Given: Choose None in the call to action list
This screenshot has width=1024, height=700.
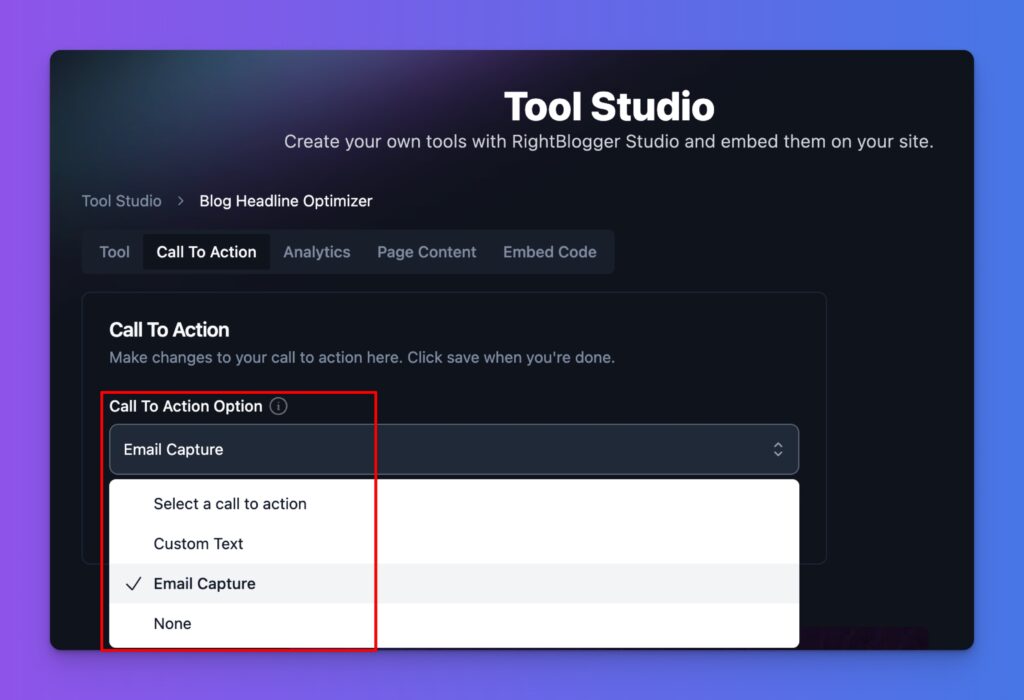Looking at the screenshot, I should tap(172, 623).
